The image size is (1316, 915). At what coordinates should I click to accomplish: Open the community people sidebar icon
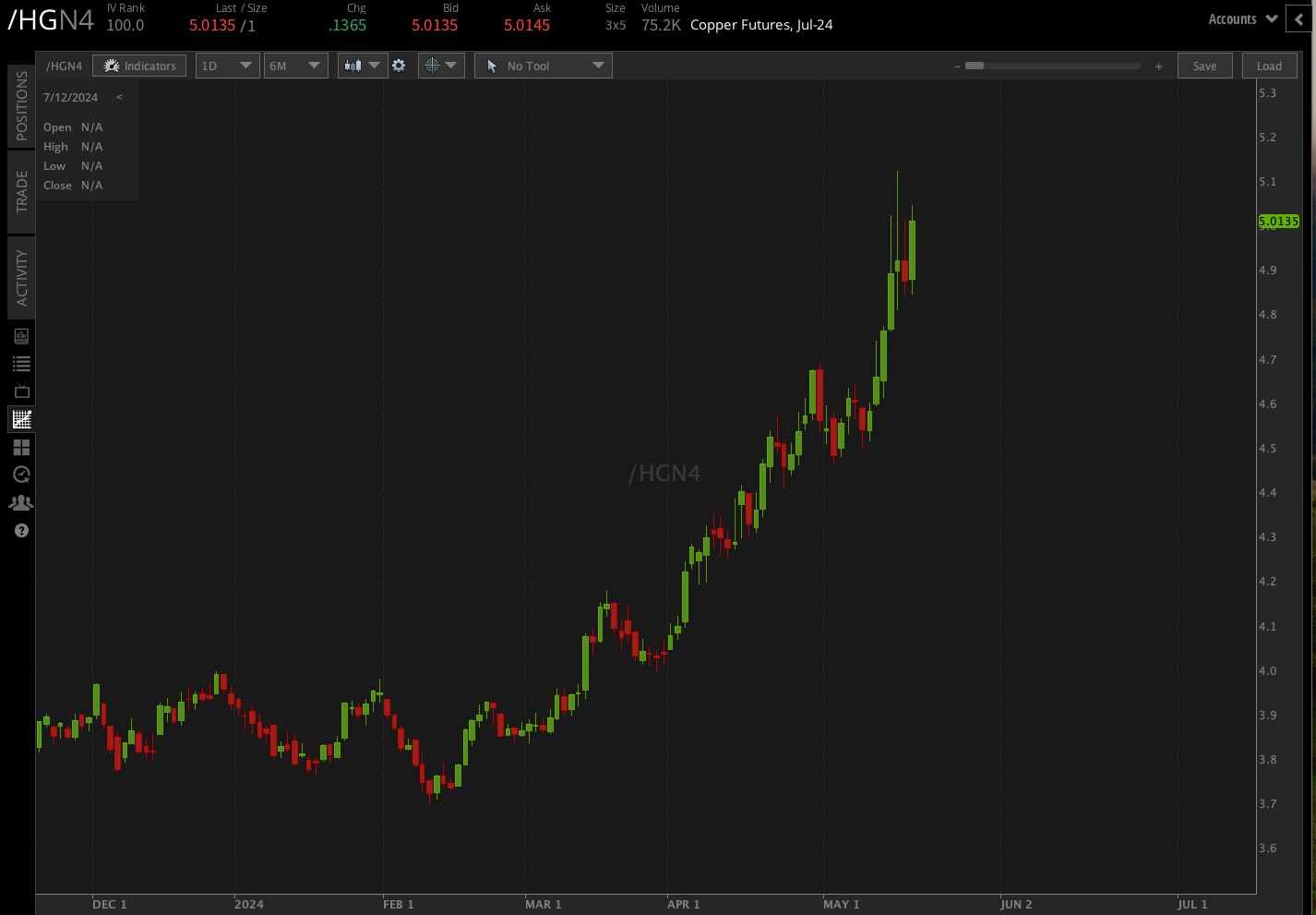(x=21, y=502)
